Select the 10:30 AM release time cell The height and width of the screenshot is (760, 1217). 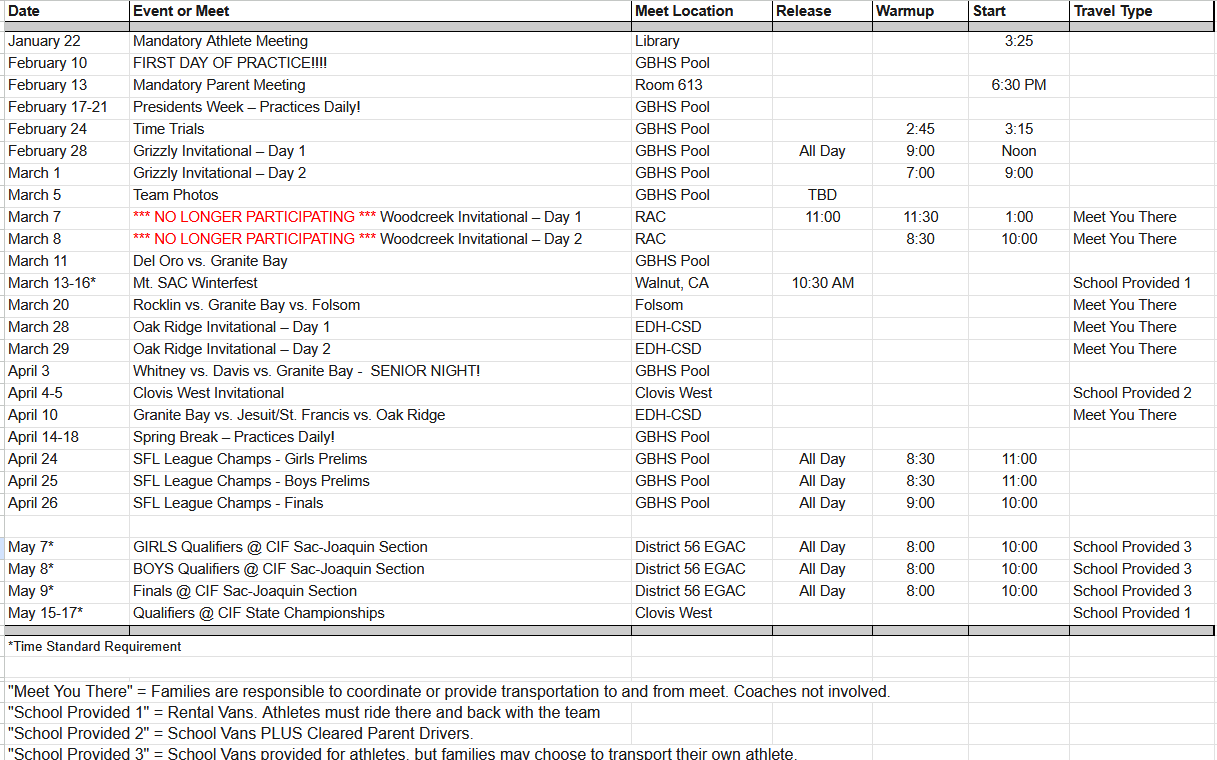822,283
